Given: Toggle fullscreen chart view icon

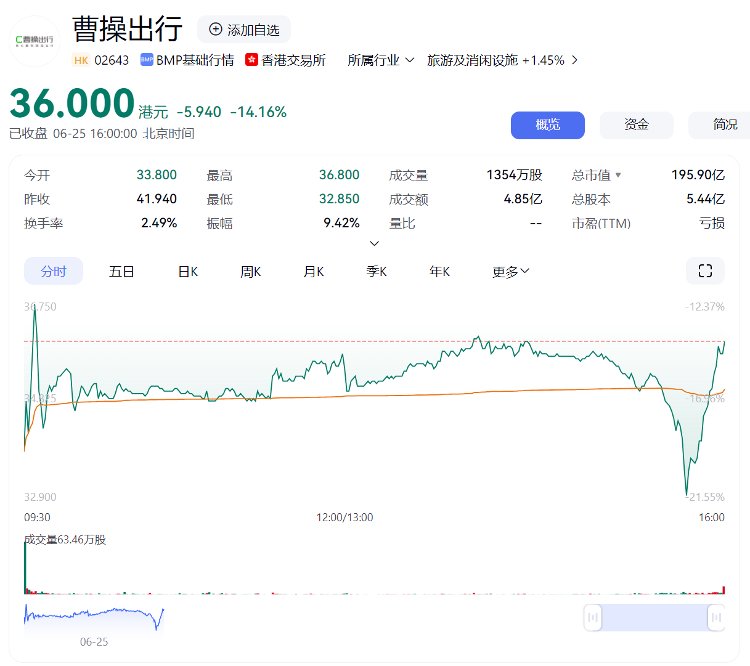Looking at the screenshot, I should tap(705, 271).
